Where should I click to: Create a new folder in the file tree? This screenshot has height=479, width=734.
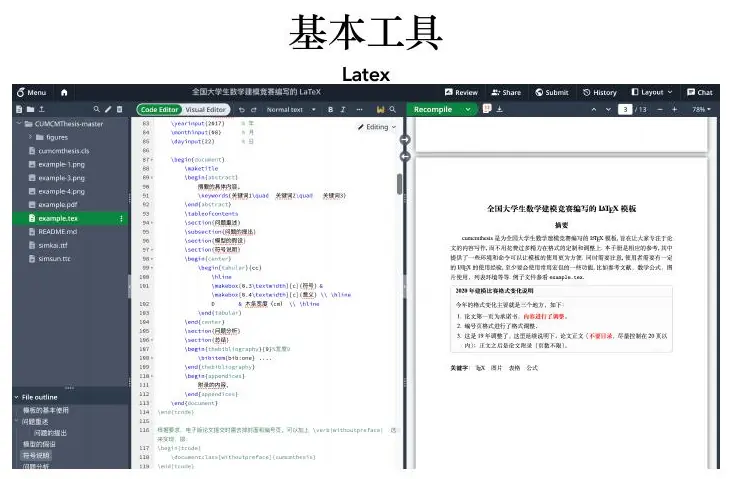pos(30,109)
